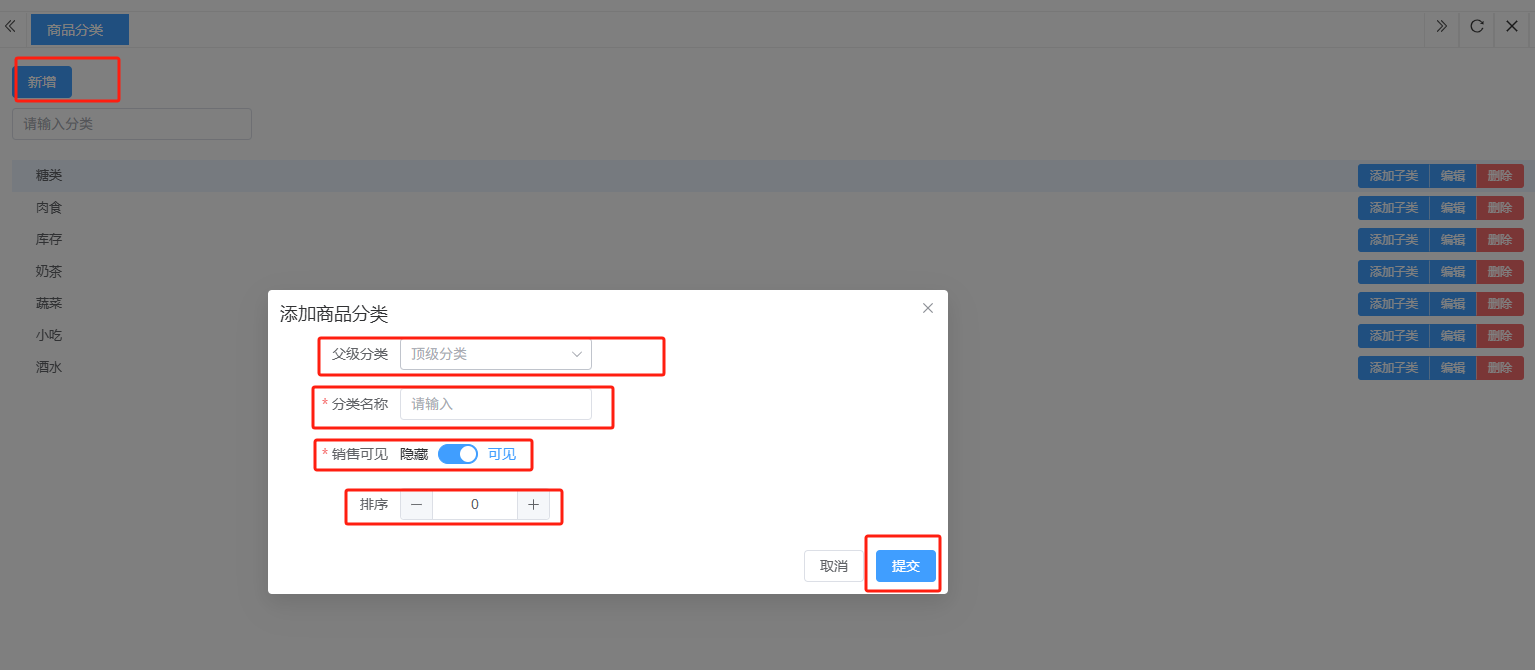Click the minus icon of 排序 stepper
The image size is (1535, 670).
point(416,505)
